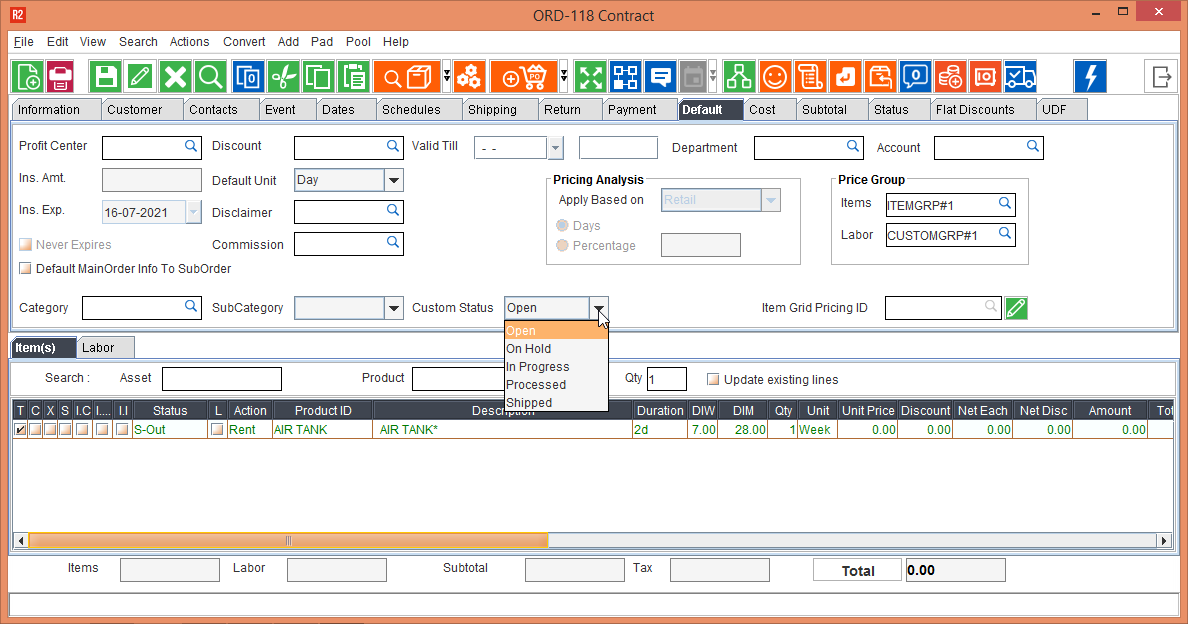Select the Save icon on the toolbar

click(106, 76)
